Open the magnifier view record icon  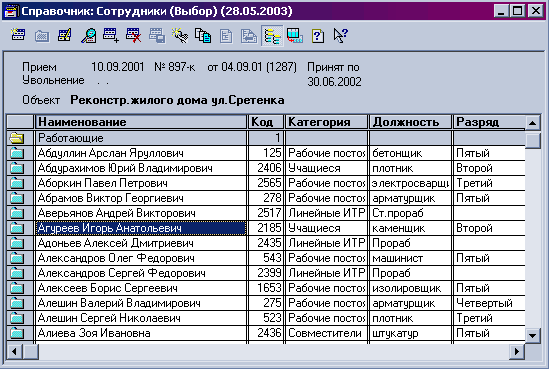[x=88, y=35]
